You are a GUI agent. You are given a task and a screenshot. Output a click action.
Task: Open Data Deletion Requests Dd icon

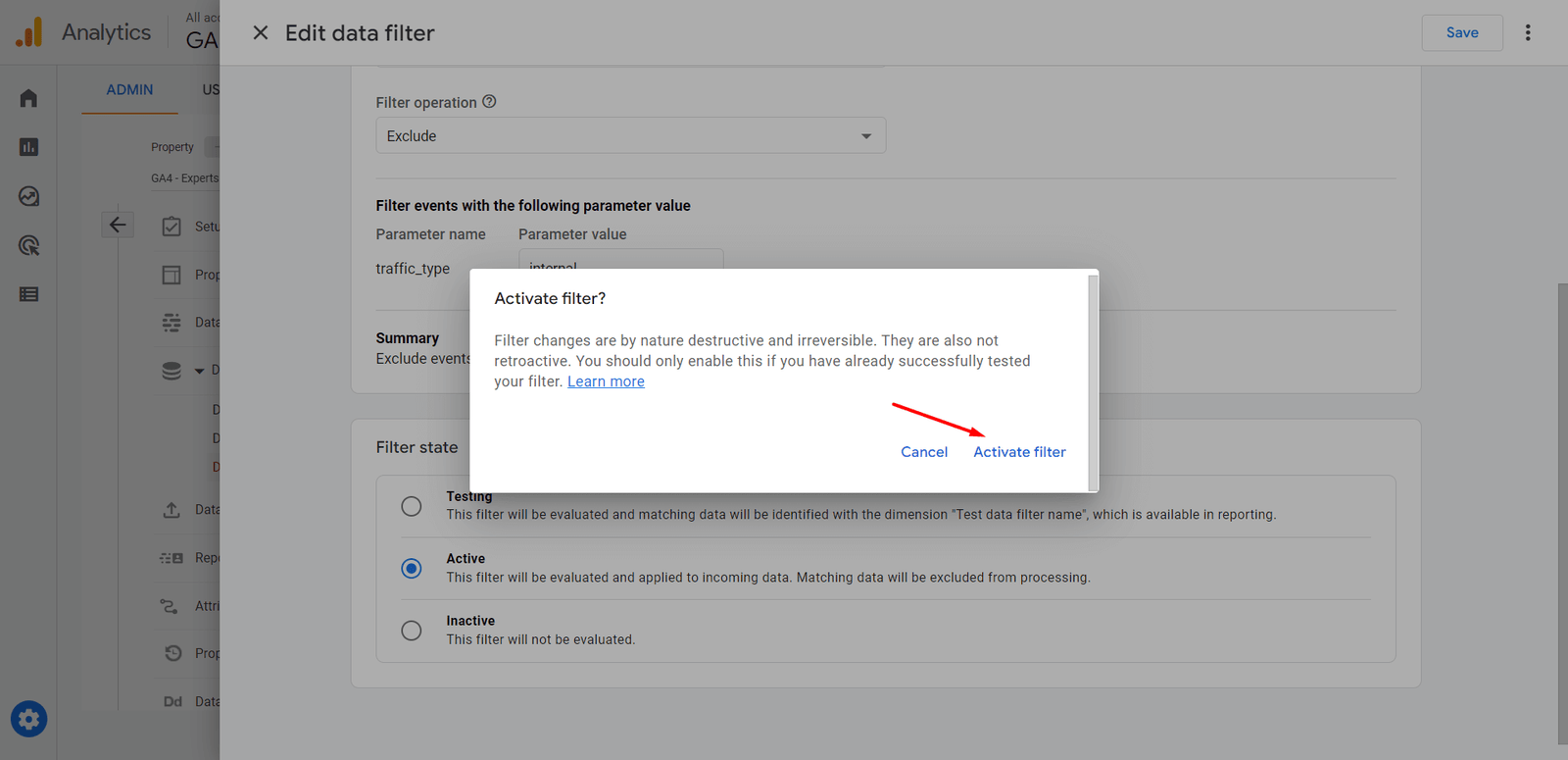click(x=172, y=701)
